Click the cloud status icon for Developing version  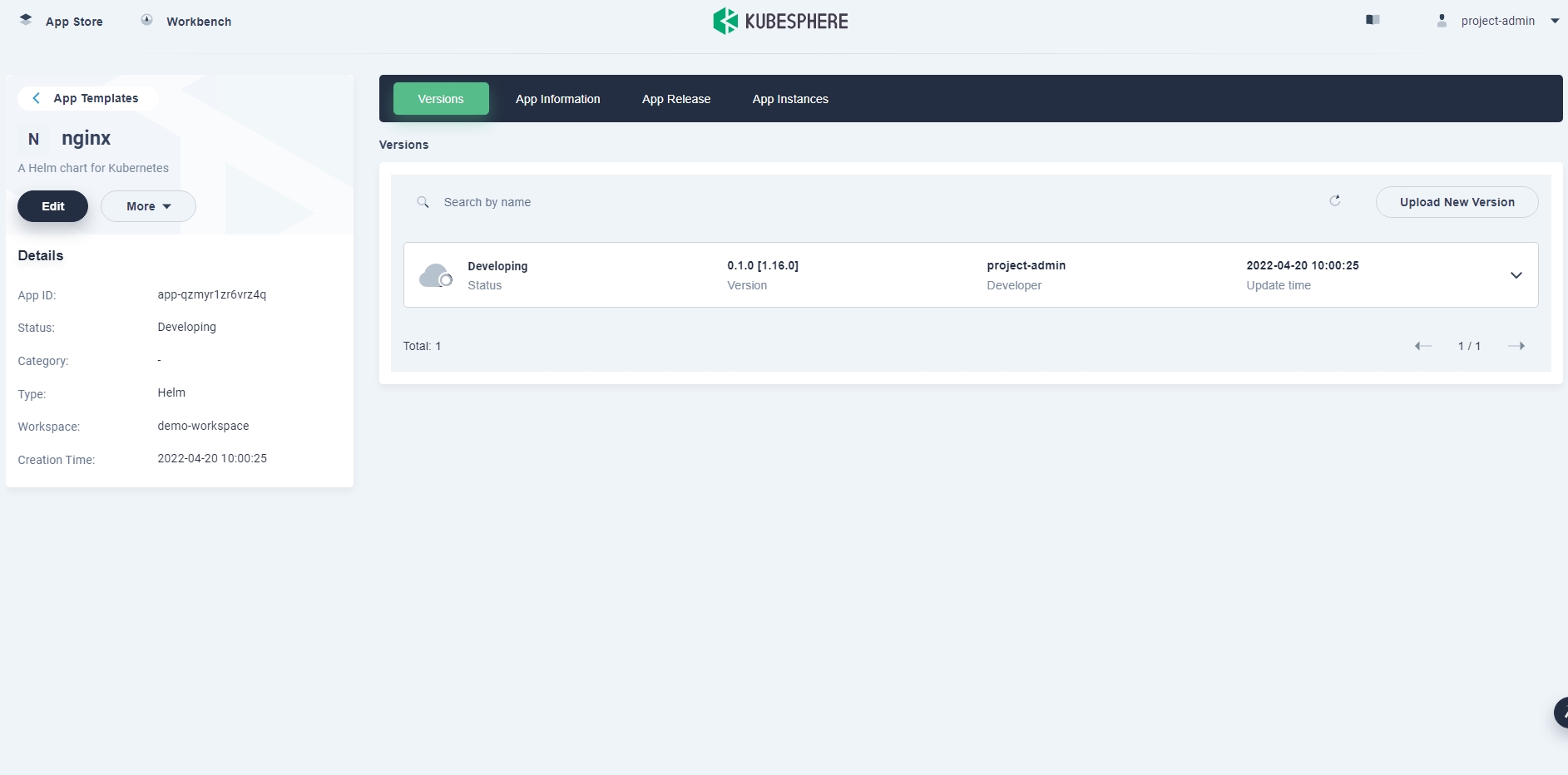435,275
